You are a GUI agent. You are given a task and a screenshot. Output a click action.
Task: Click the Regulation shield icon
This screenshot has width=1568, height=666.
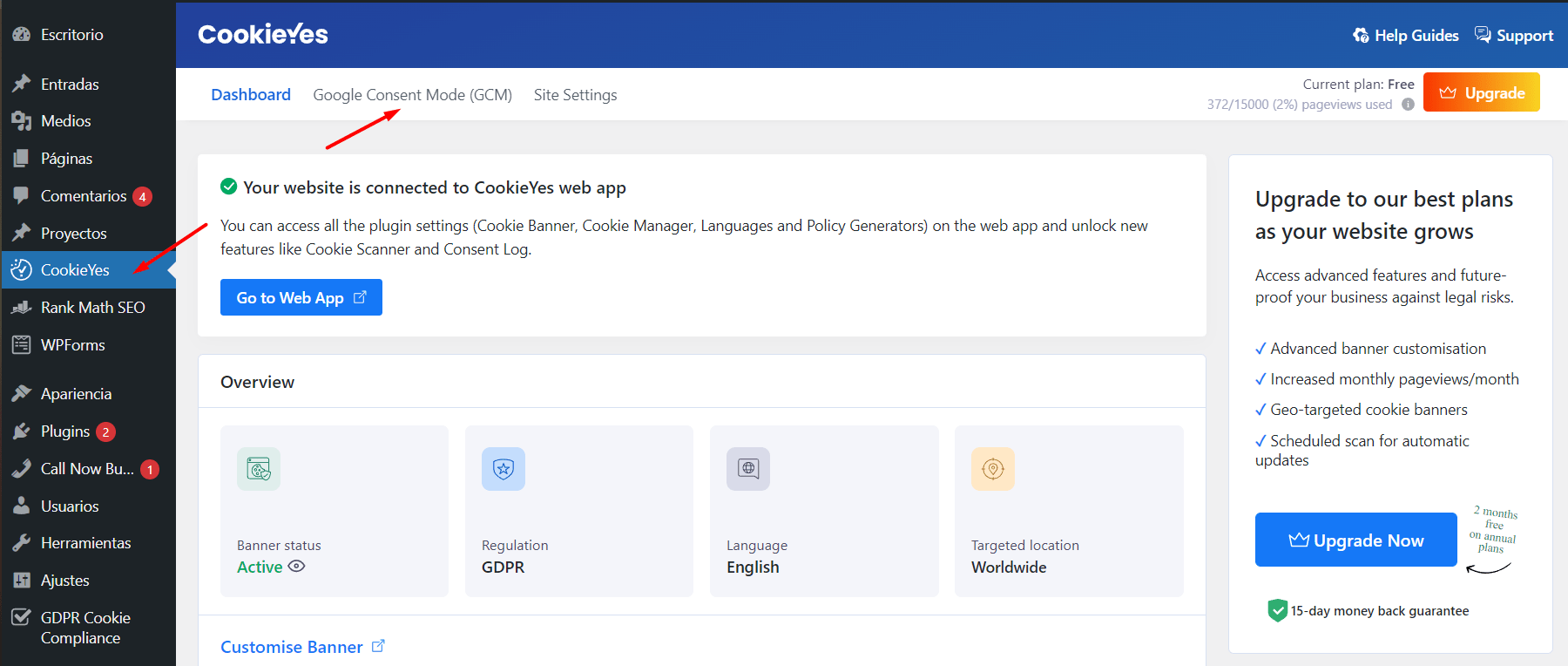click(504, 469)
